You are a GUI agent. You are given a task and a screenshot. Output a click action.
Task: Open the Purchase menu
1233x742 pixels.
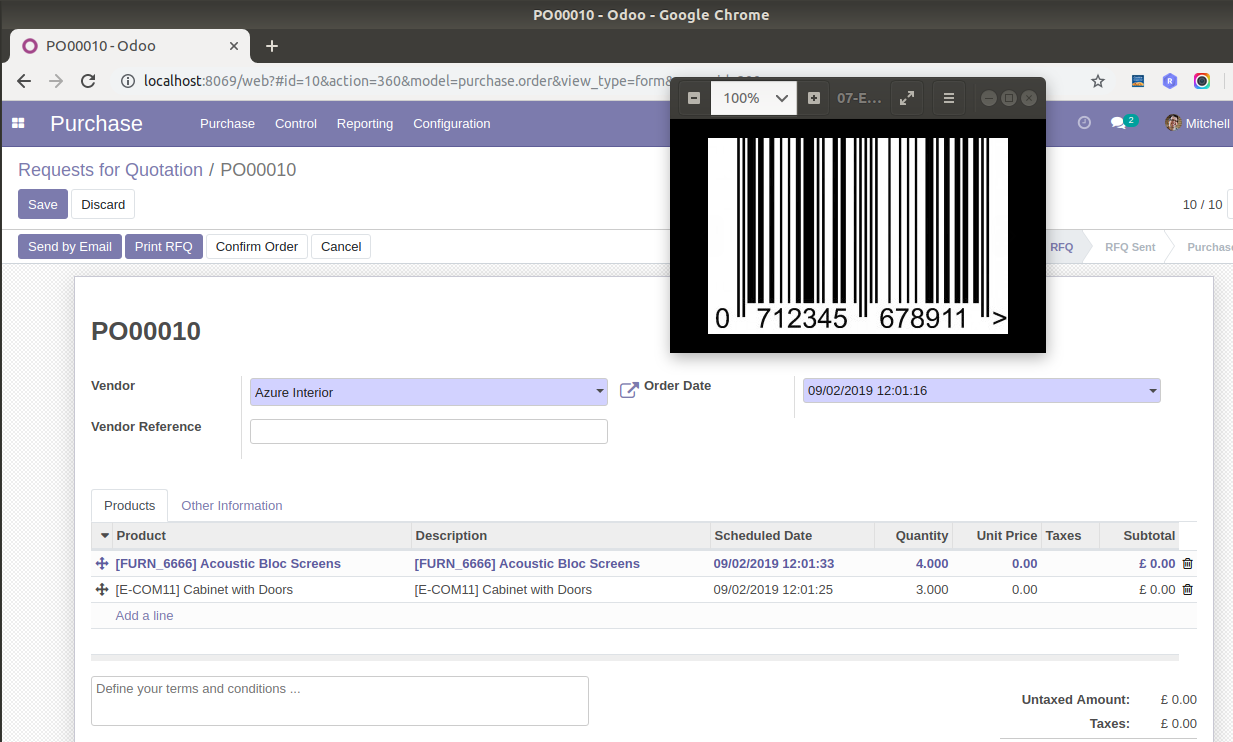click(x=227, y=124)
